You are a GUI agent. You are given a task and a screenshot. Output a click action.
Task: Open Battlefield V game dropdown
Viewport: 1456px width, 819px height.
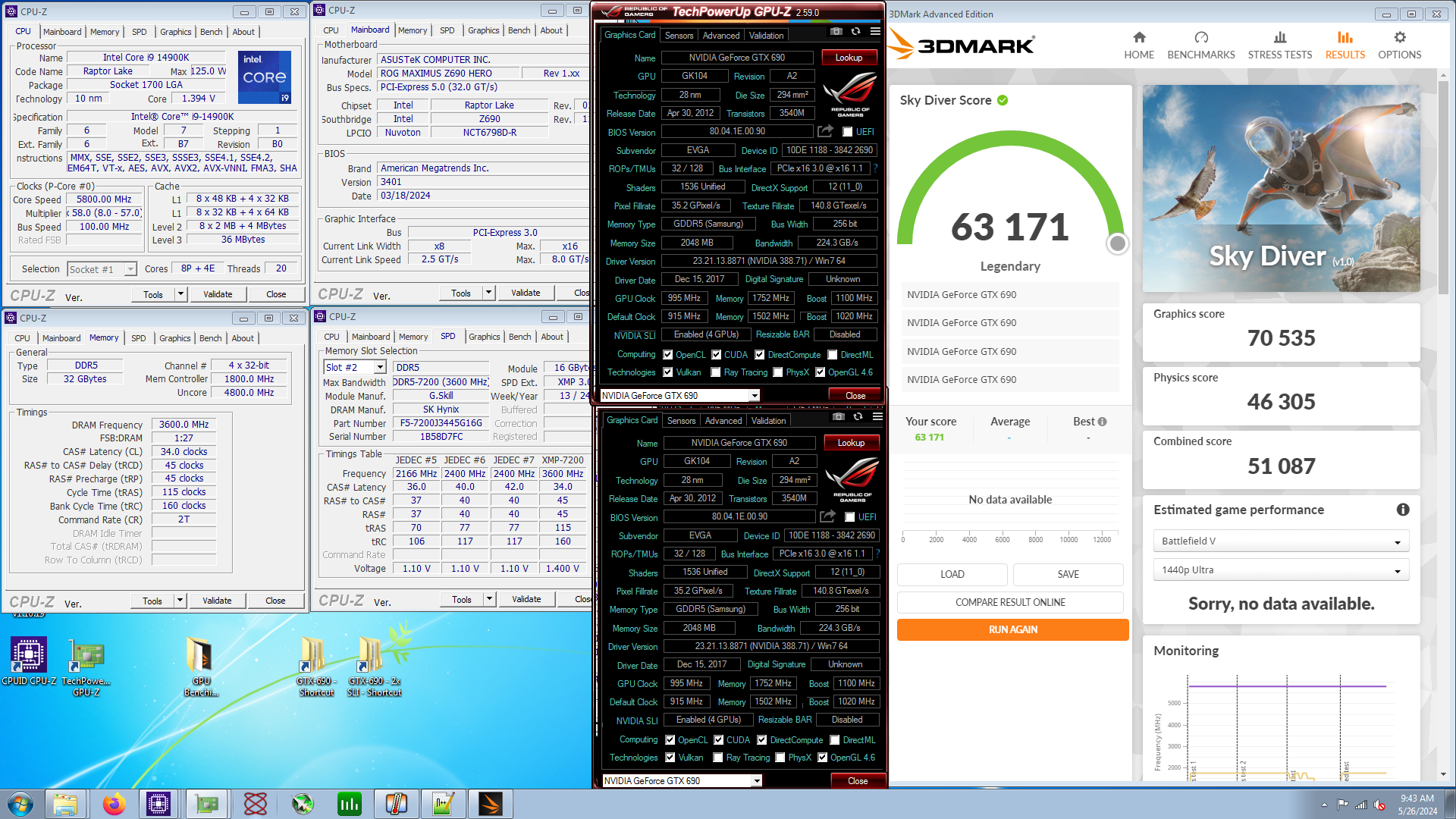[x=1281, y=541]
